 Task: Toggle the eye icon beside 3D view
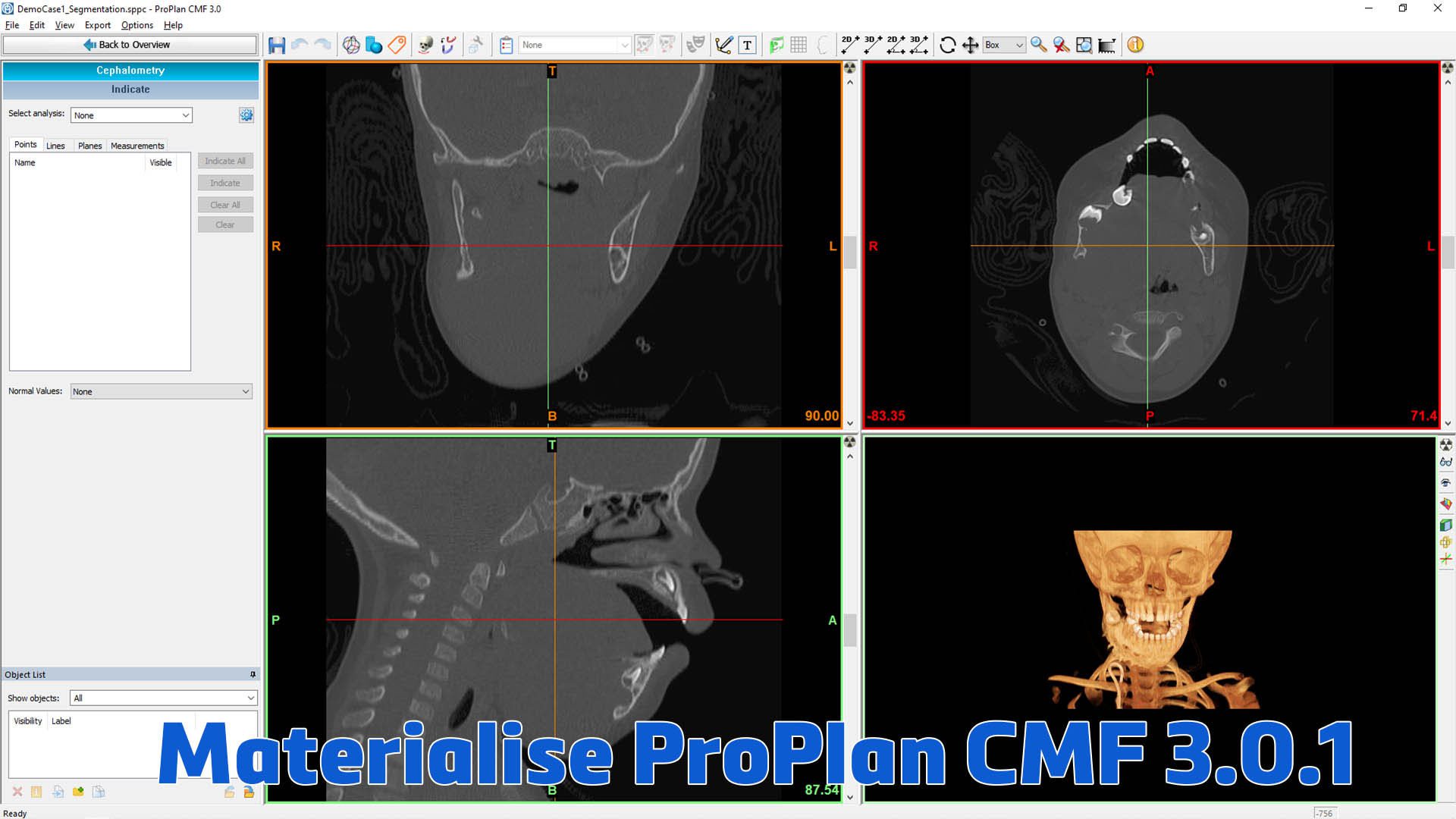coord(1446,483)
